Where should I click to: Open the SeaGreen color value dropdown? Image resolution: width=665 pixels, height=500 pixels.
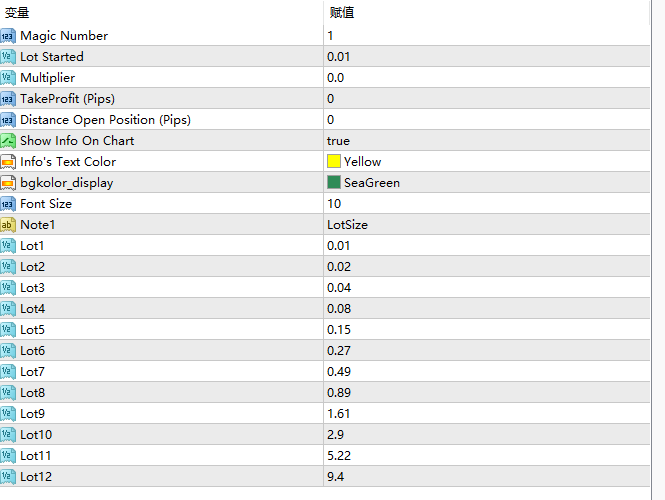tap(371, 183)
